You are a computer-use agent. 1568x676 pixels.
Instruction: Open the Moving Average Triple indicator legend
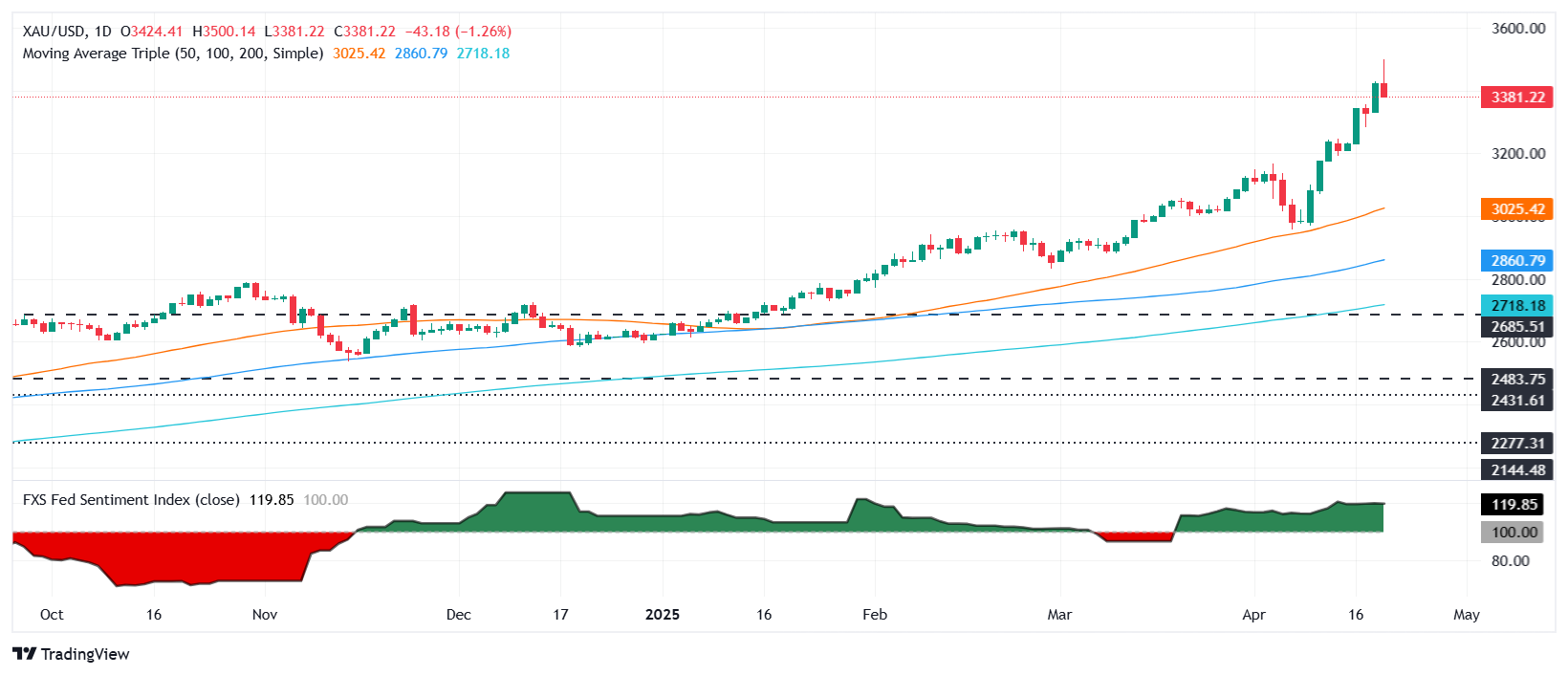click(172, 54)
